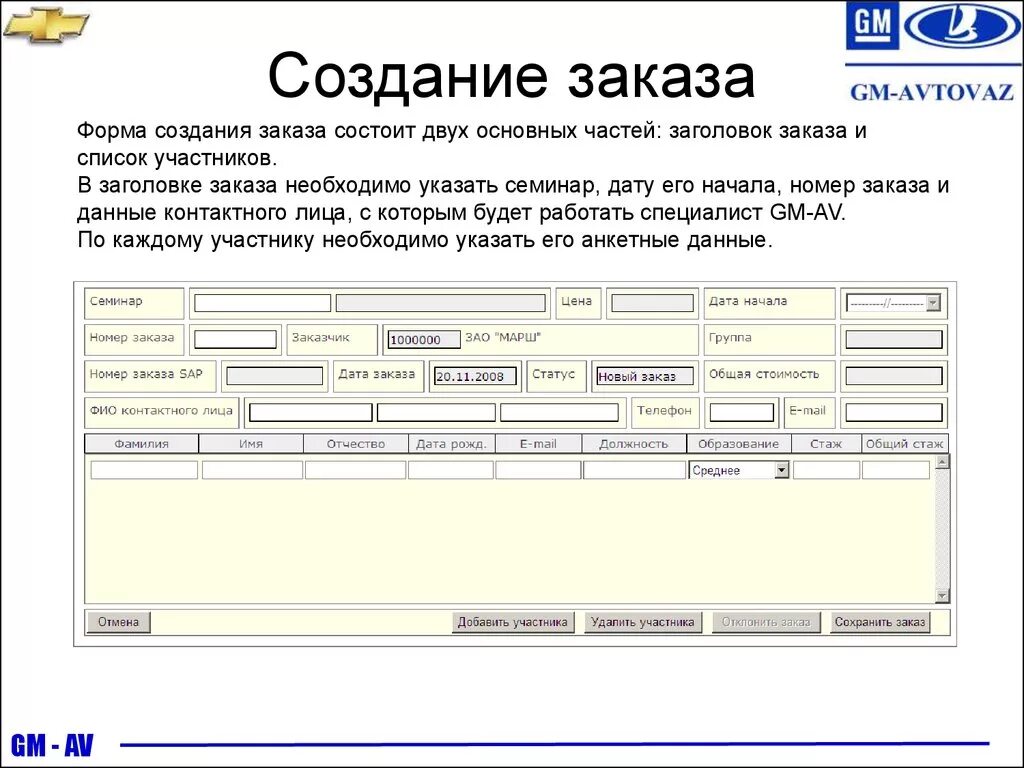The height and width of the screenshot is (768, 1024).
Task: Focus the Номер заказа input field
Action: point(235,340)
